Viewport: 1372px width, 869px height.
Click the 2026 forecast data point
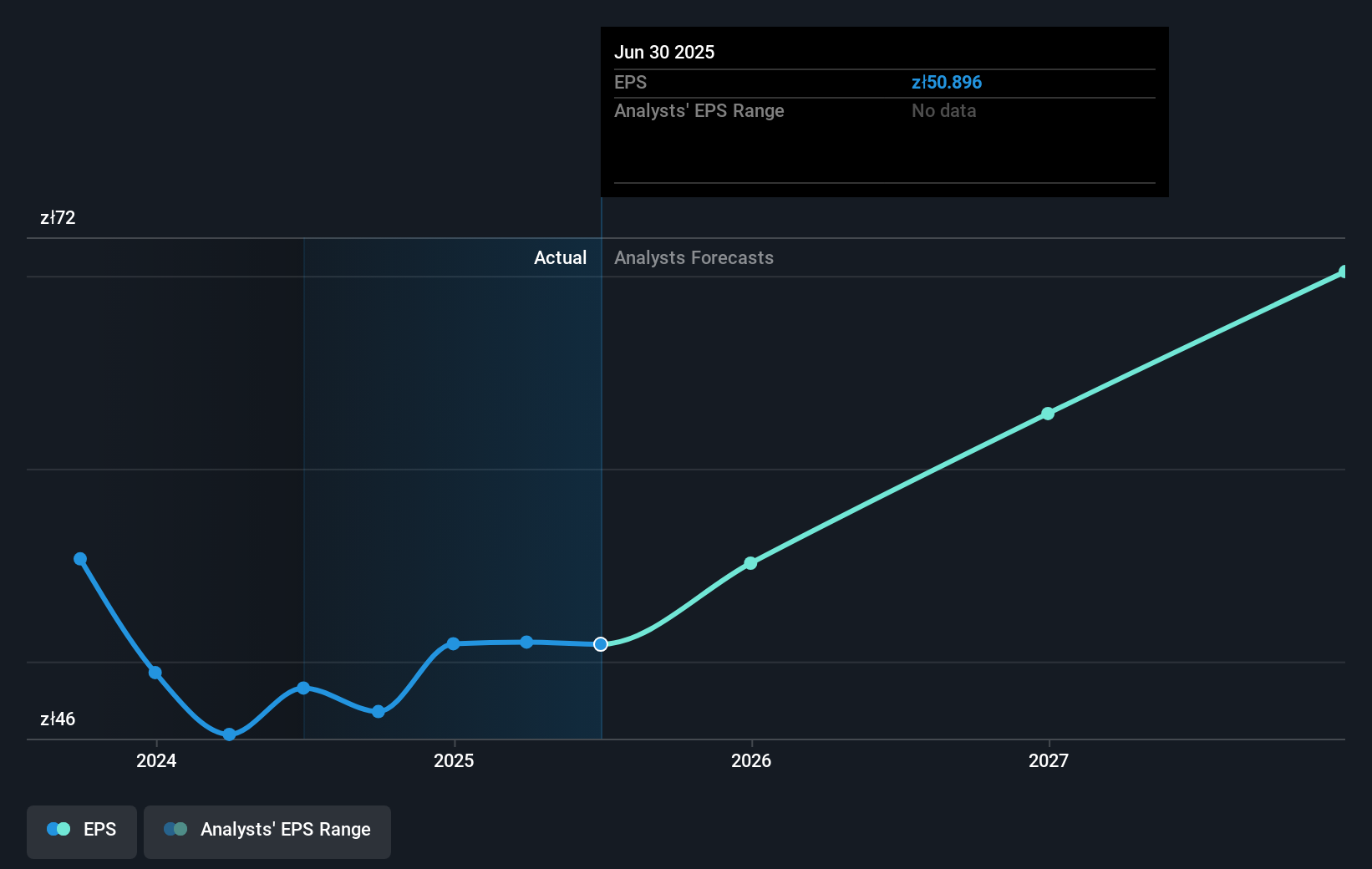pos(750,563)
